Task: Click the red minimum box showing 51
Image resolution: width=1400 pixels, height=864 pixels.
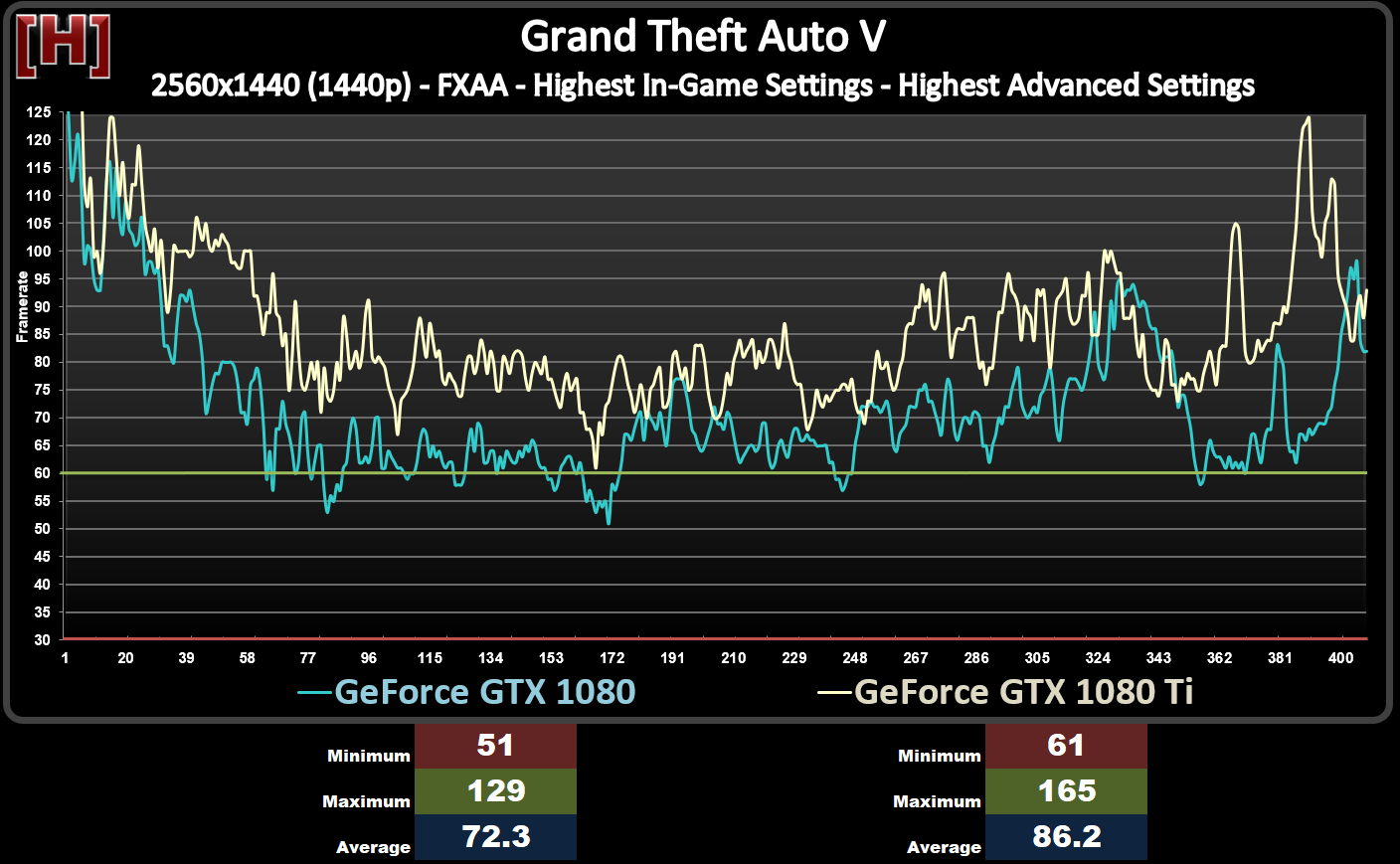Action: click(495, 746)
